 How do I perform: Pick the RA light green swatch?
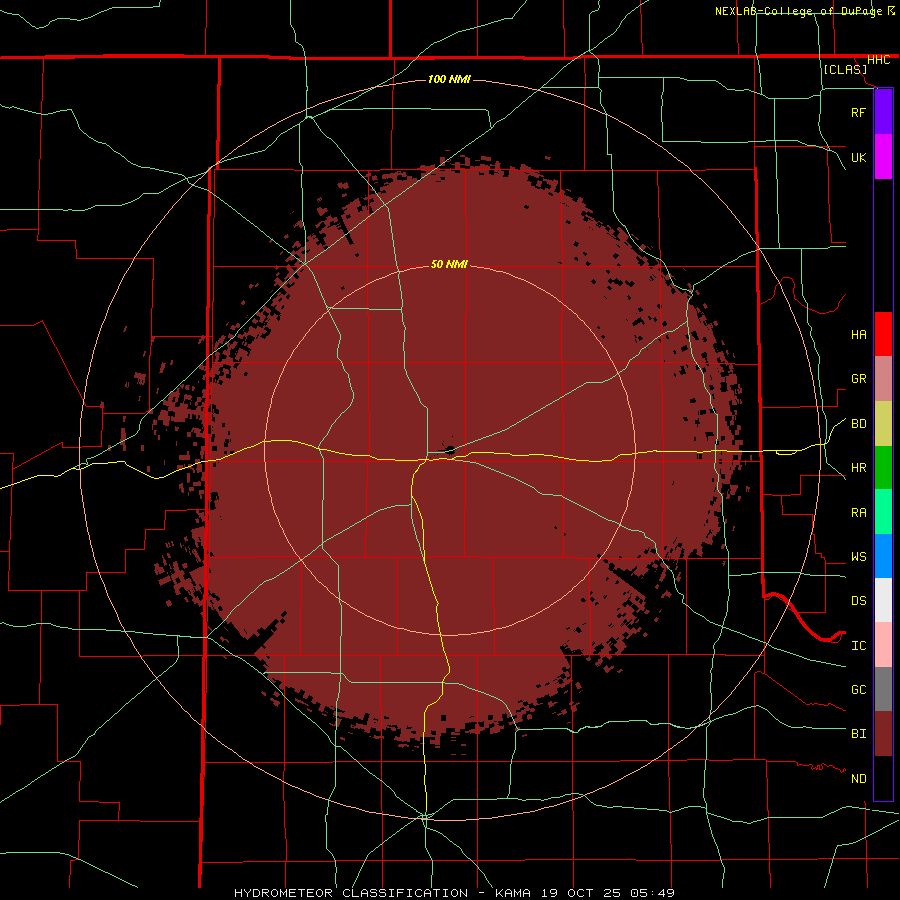pyautogui.click(x=883, y=512)
